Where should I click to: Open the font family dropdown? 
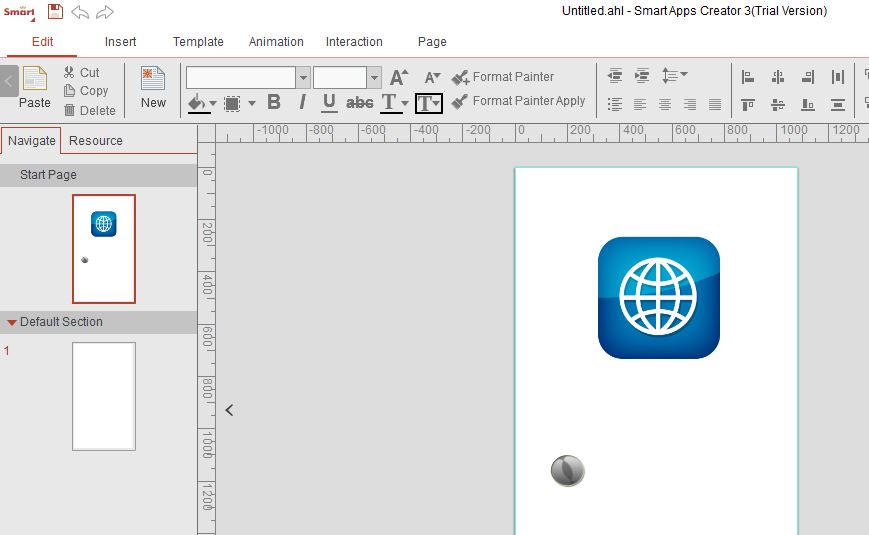(x=303, y=78)
